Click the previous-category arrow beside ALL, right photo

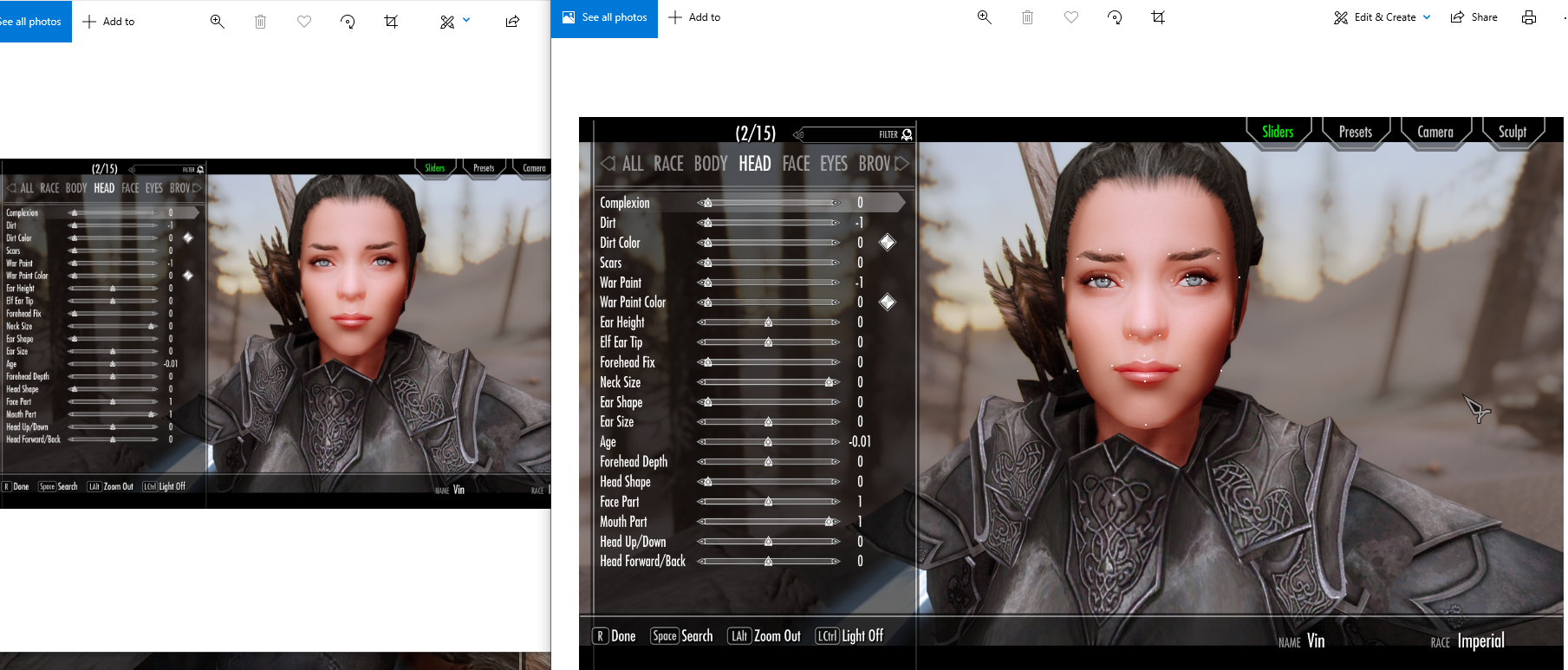[x=608, y=163]
